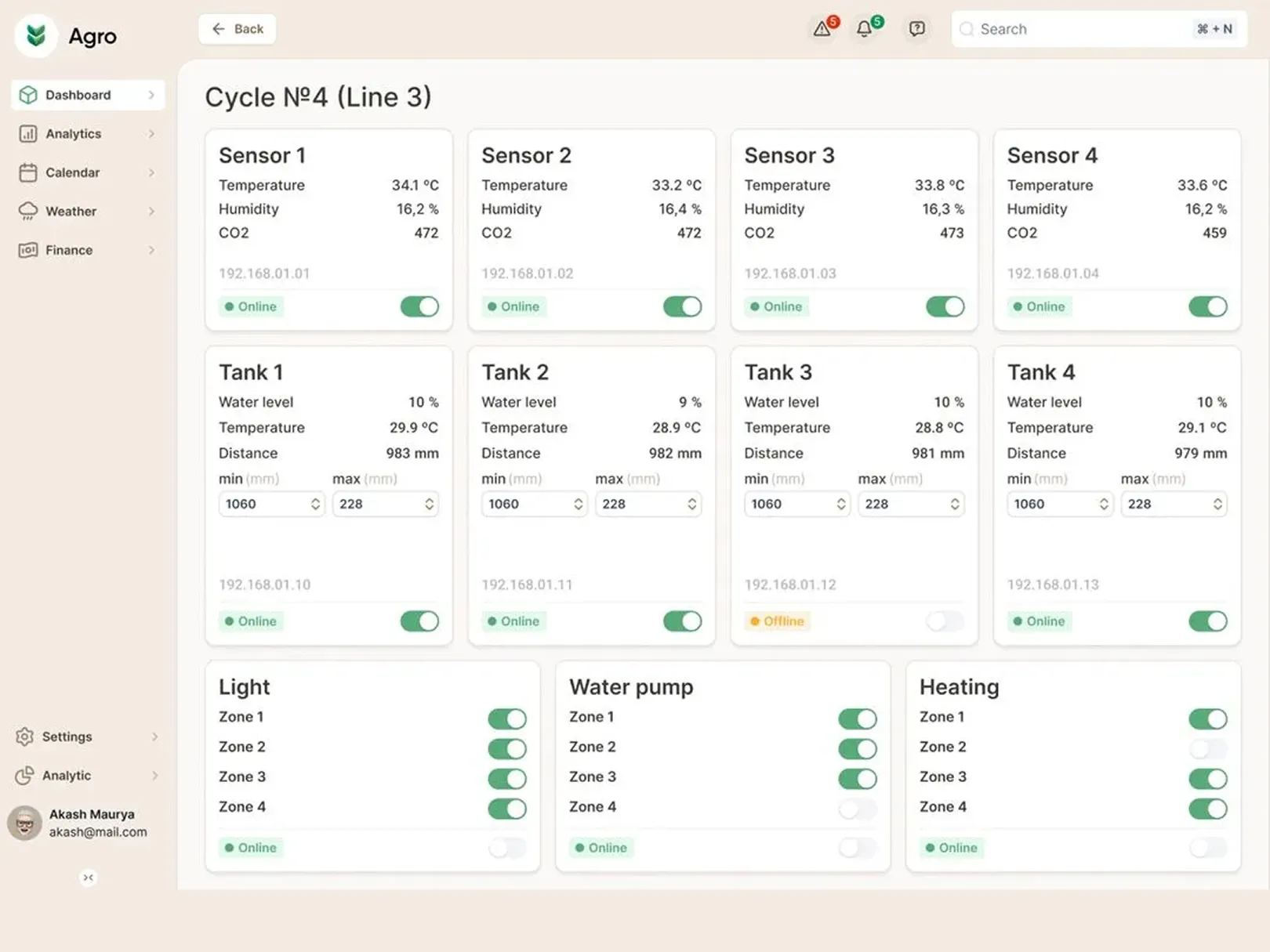The image size is (1270, 952).
Task: Focus the Search input field
Action: coord(1099,29)
